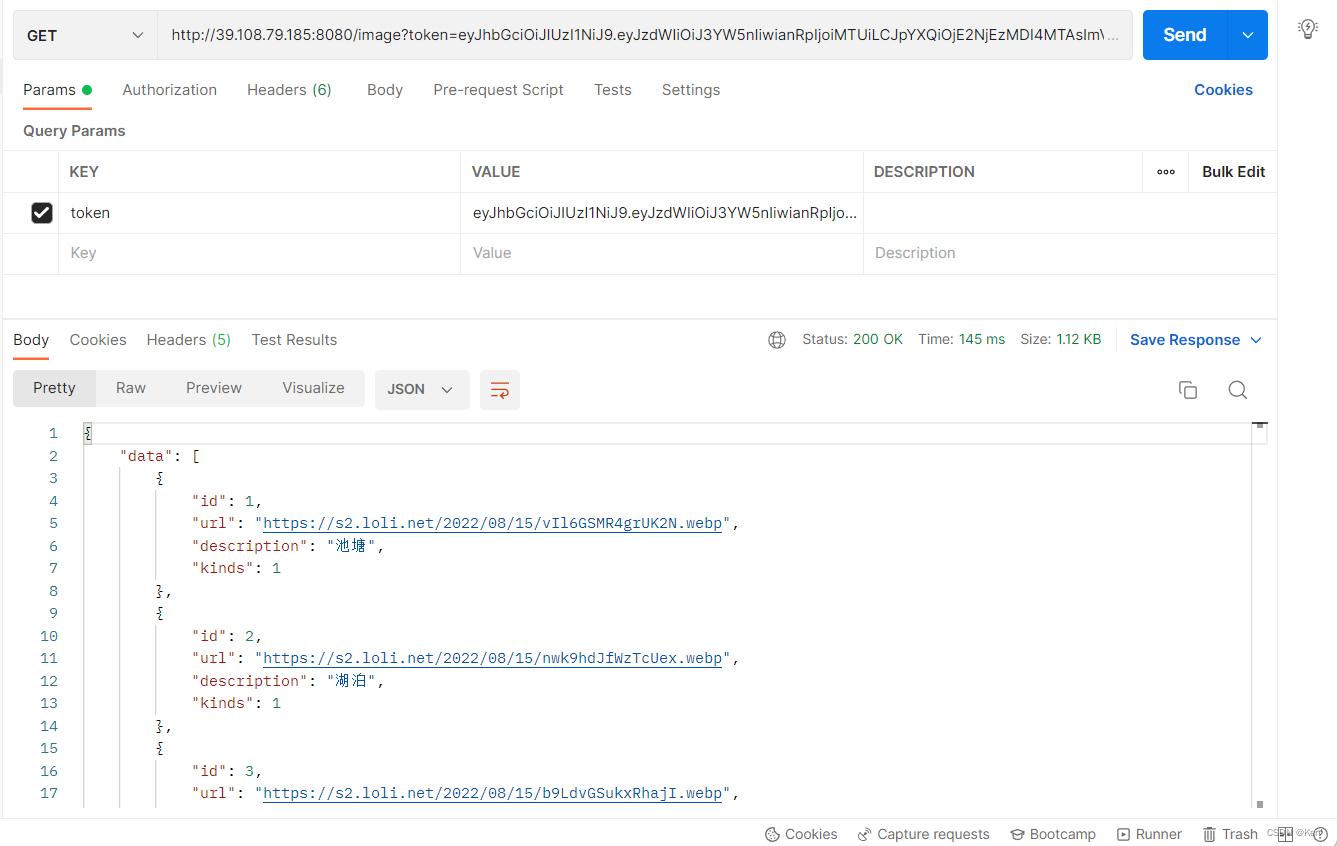Screen dimensions: 1337x846
Task: Toggle line wrapping in response body
Action: 499,390
